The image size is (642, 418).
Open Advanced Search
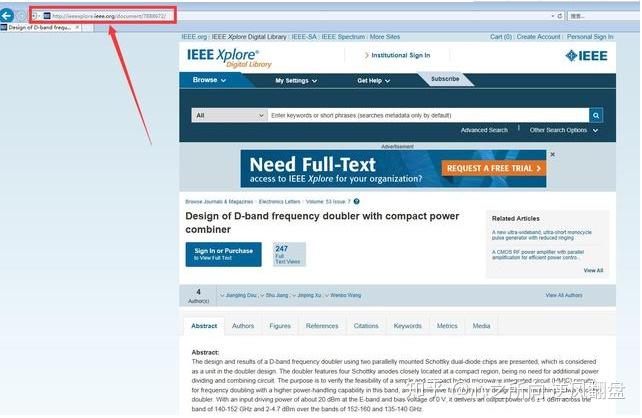484,130
